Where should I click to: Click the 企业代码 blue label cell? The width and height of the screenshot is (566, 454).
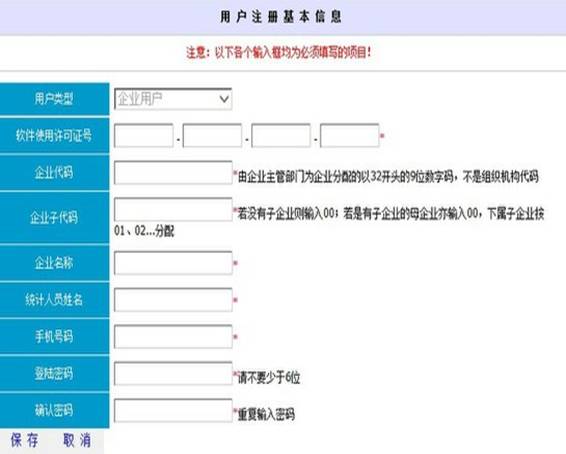(x=55, y=173)
